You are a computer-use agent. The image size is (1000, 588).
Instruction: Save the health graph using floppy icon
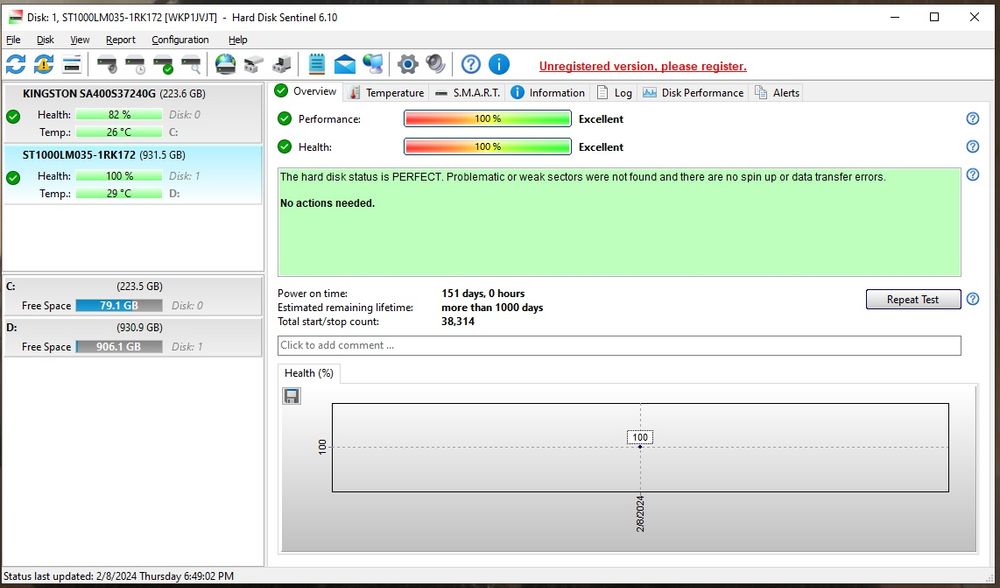point(292,396)
